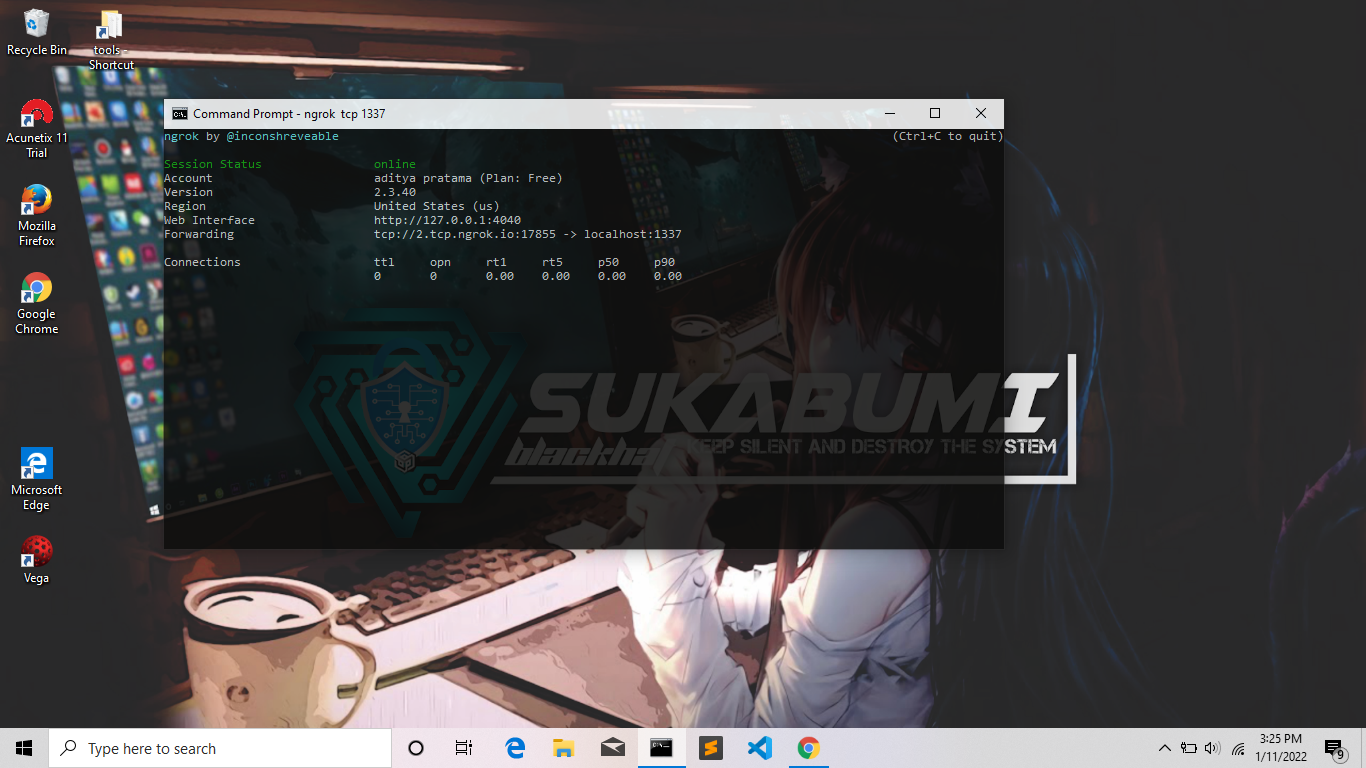Click the green 'online' session status text
Image resolution: width=1366 pixels, height=768 pixels.
(395, 164)
